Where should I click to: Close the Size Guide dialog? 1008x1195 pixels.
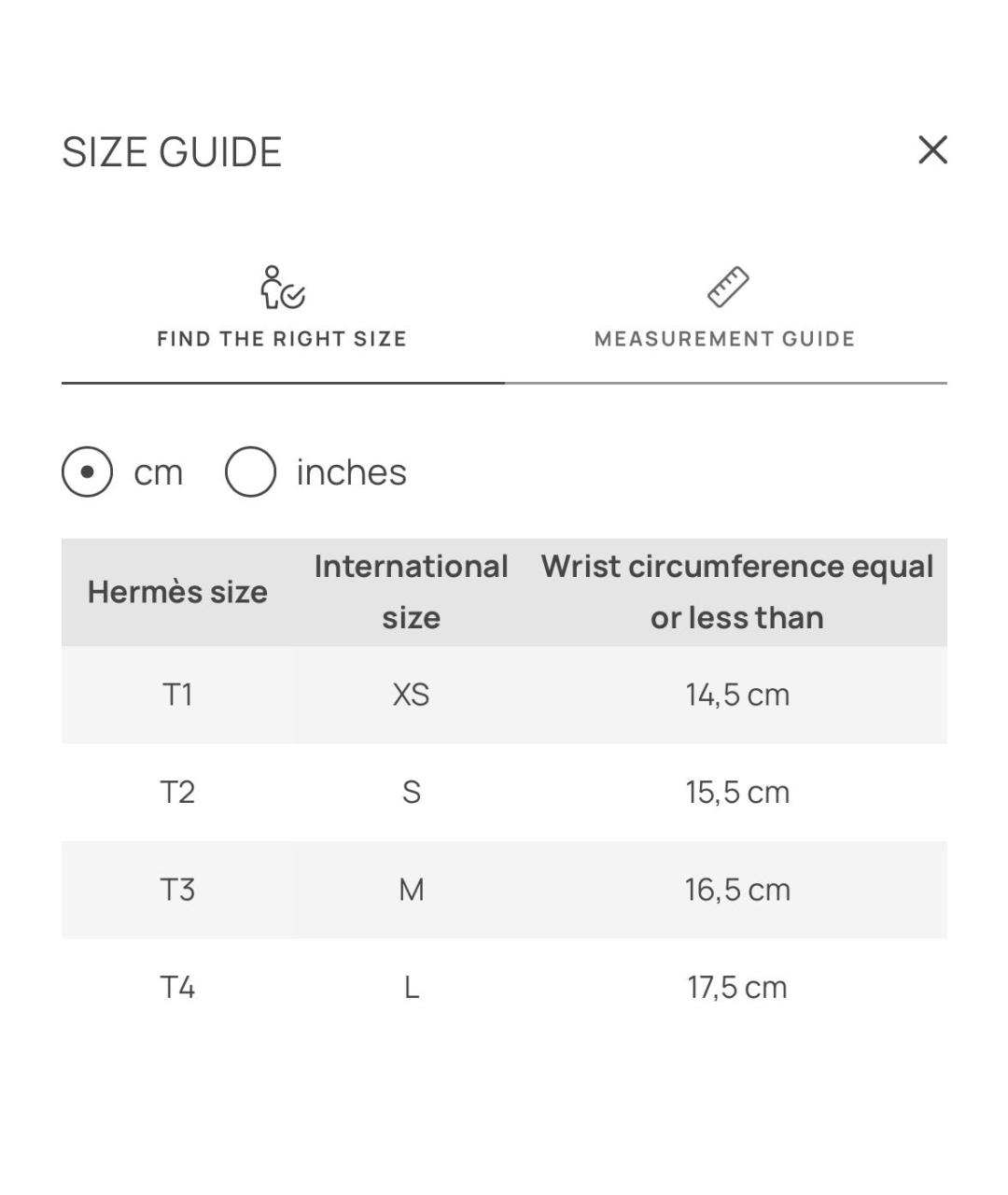[x=932, y=149]
